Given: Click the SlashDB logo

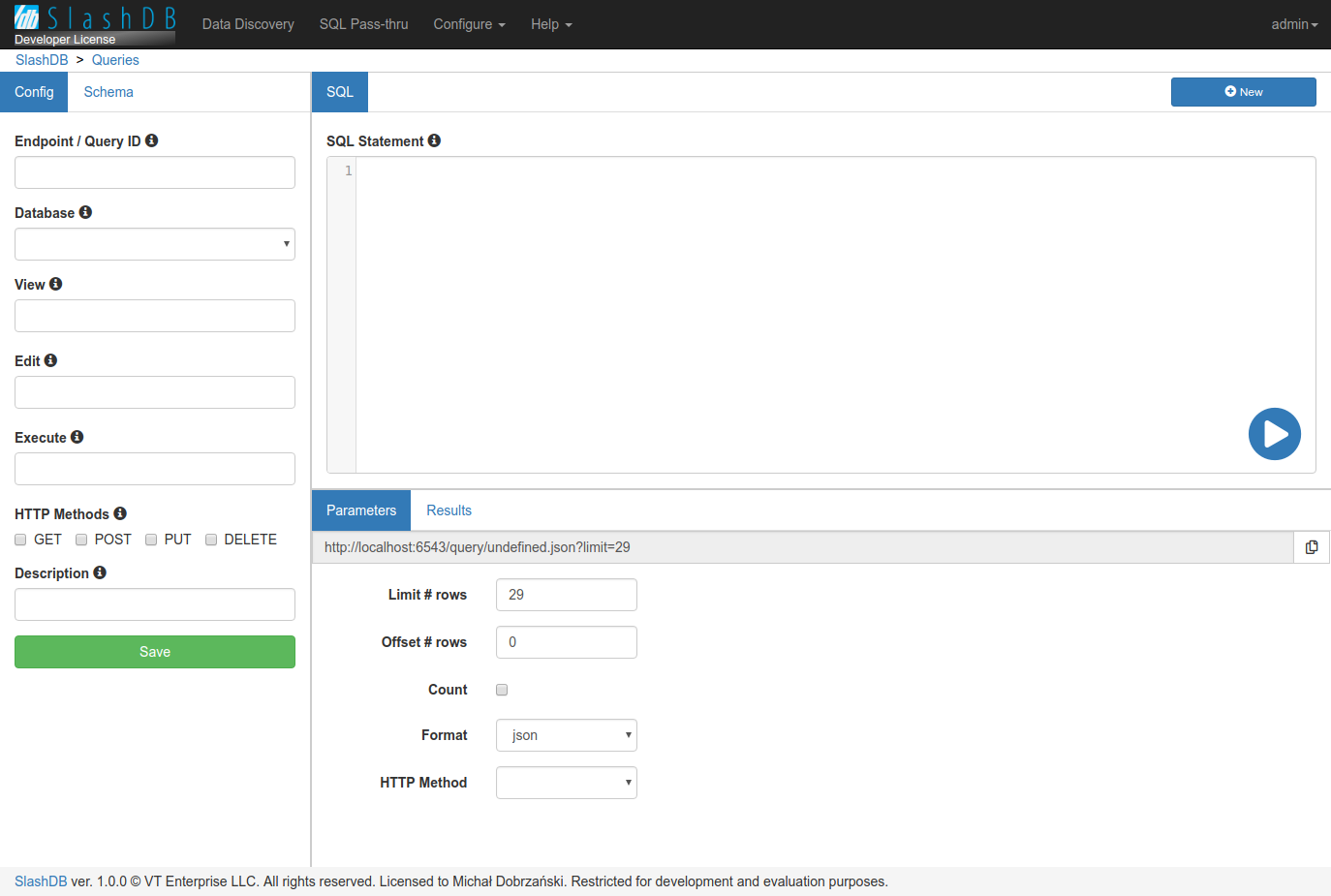Looking at the screenshot, I should tap(95, 24).
